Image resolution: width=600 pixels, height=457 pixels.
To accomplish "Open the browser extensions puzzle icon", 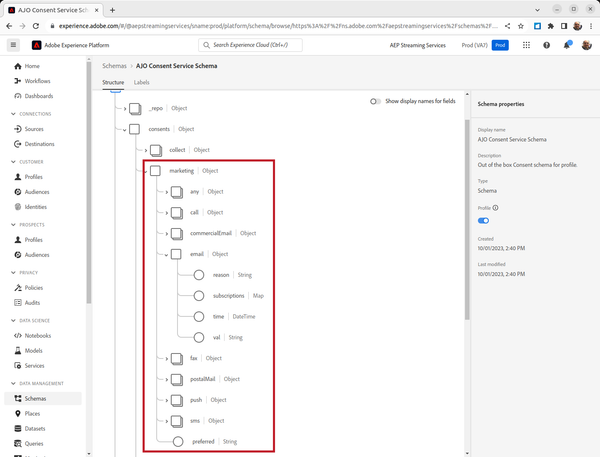I will pos(551,26).
